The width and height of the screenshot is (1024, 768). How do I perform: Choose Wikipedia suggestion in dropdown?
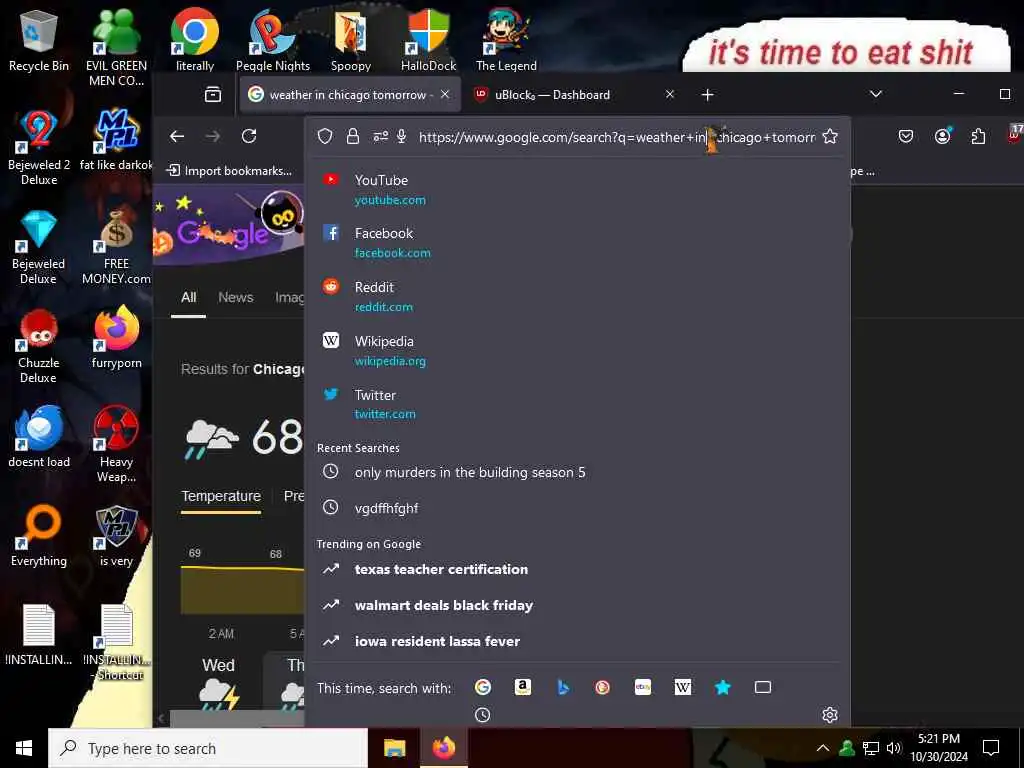pos(578,351)
